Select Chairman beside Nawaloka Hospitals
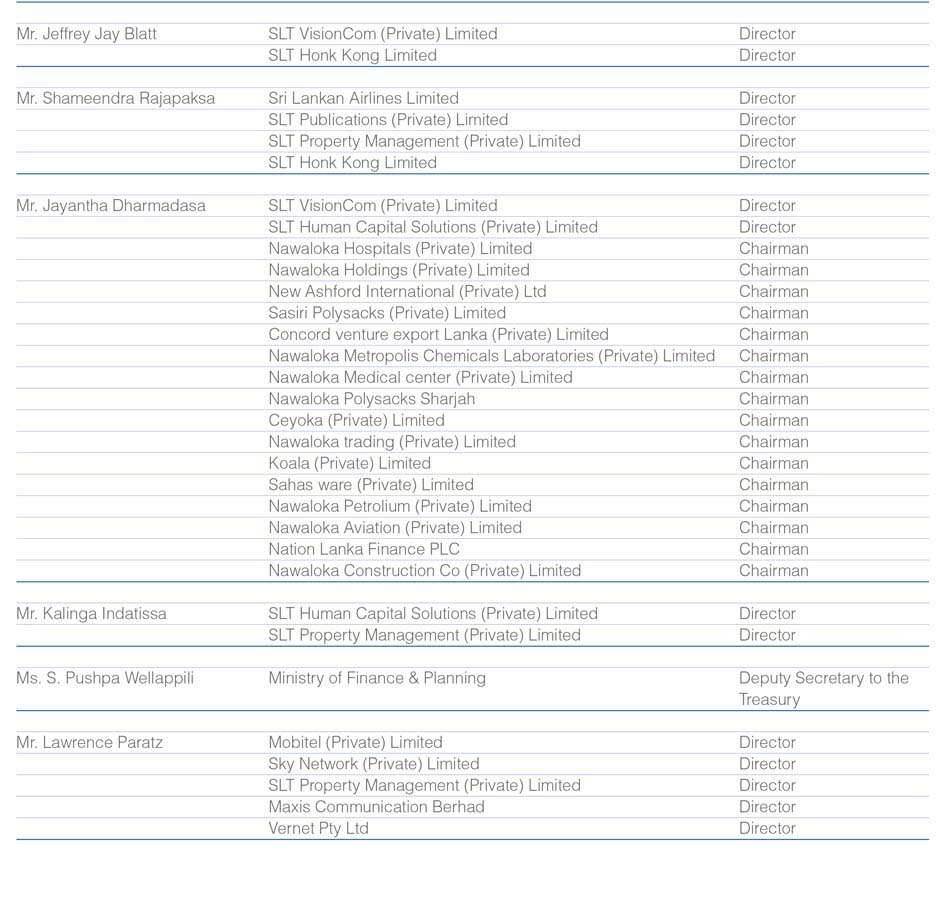The height and width of the screenshot is (907, 945). 774,249
